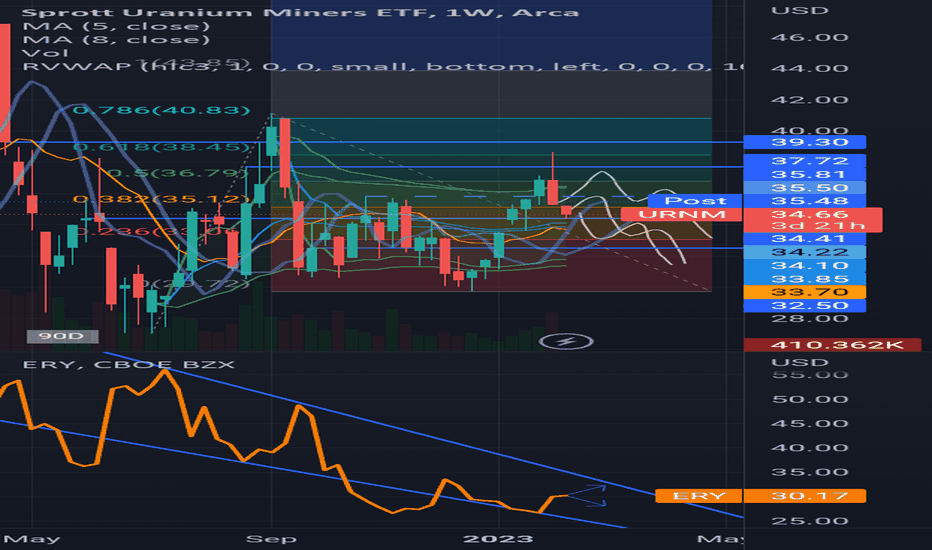Click the 0.382(35.12) Fibonacci level label
This screenshot has width=932, height=550.
coord(161,199)
